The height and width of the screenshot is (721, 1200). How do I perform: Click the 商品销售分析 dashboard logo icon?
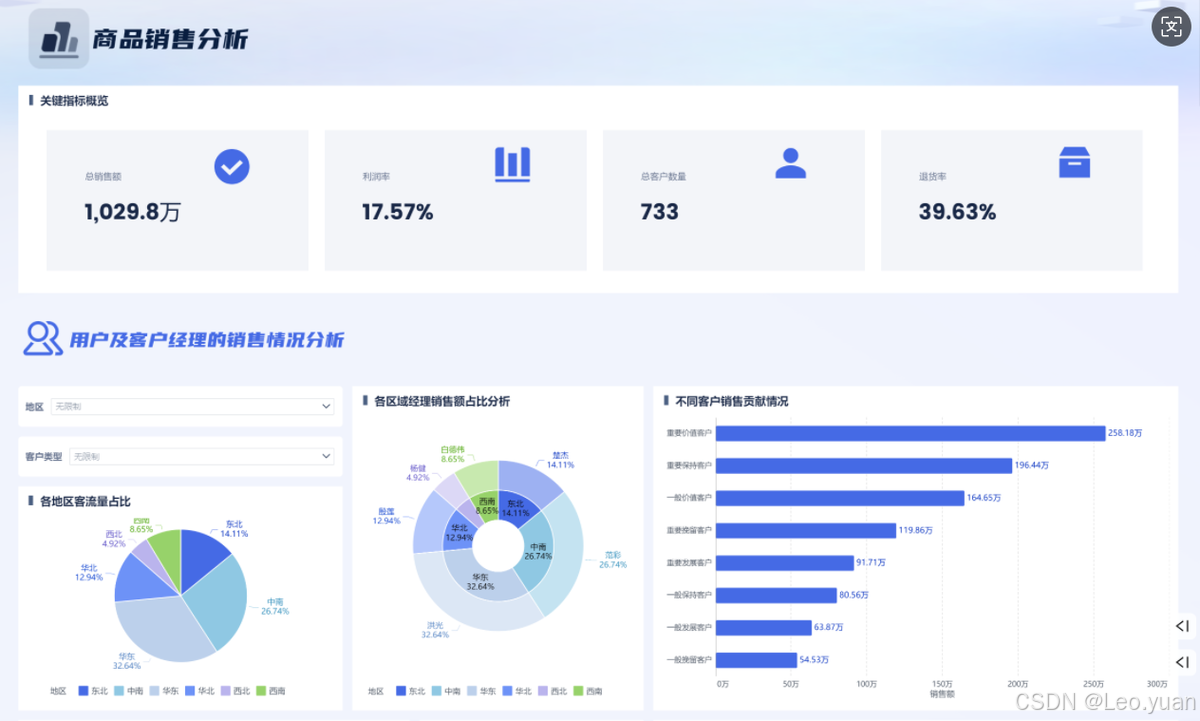[x=59, y=38]
